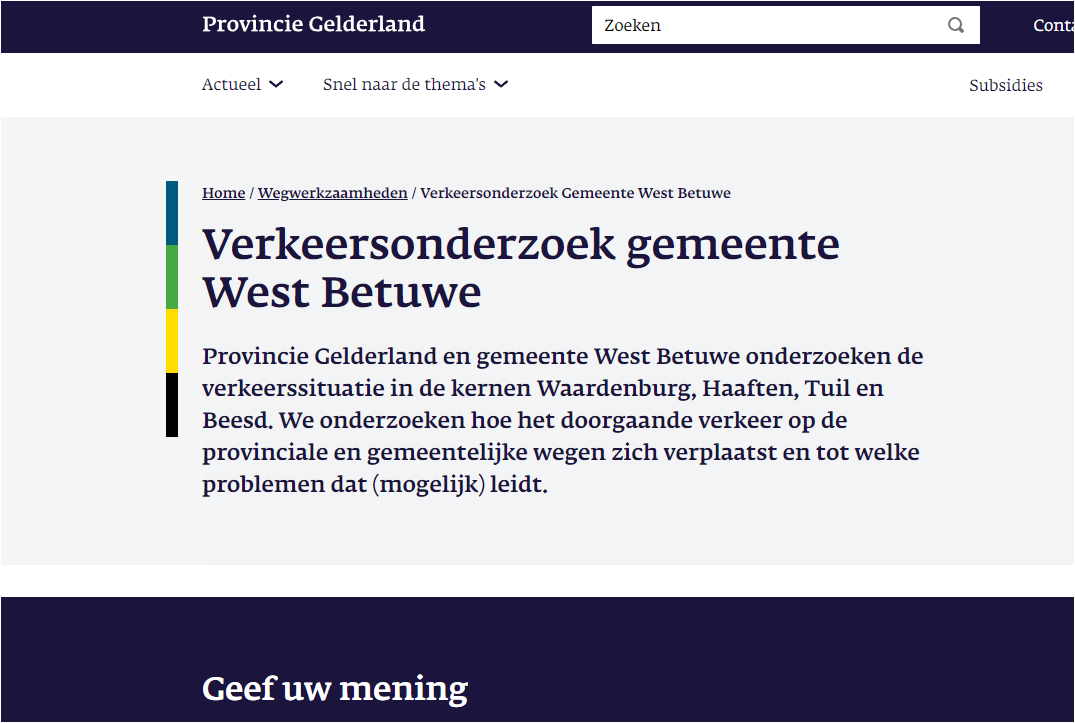Follow the Home breadcrumb link
This screenshot has width=1075, height=723.
(x=224, y=193)
